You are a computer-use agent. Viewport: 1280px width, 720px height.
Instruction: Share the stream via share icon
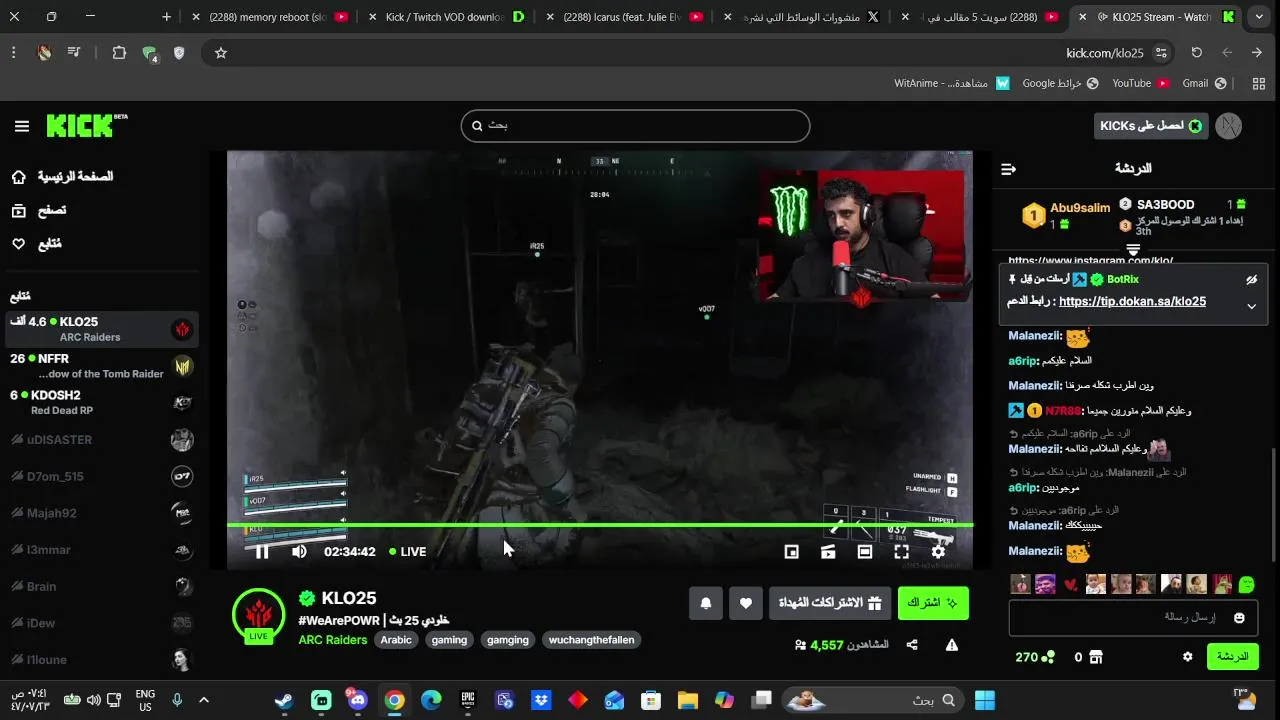coord(912,645)
